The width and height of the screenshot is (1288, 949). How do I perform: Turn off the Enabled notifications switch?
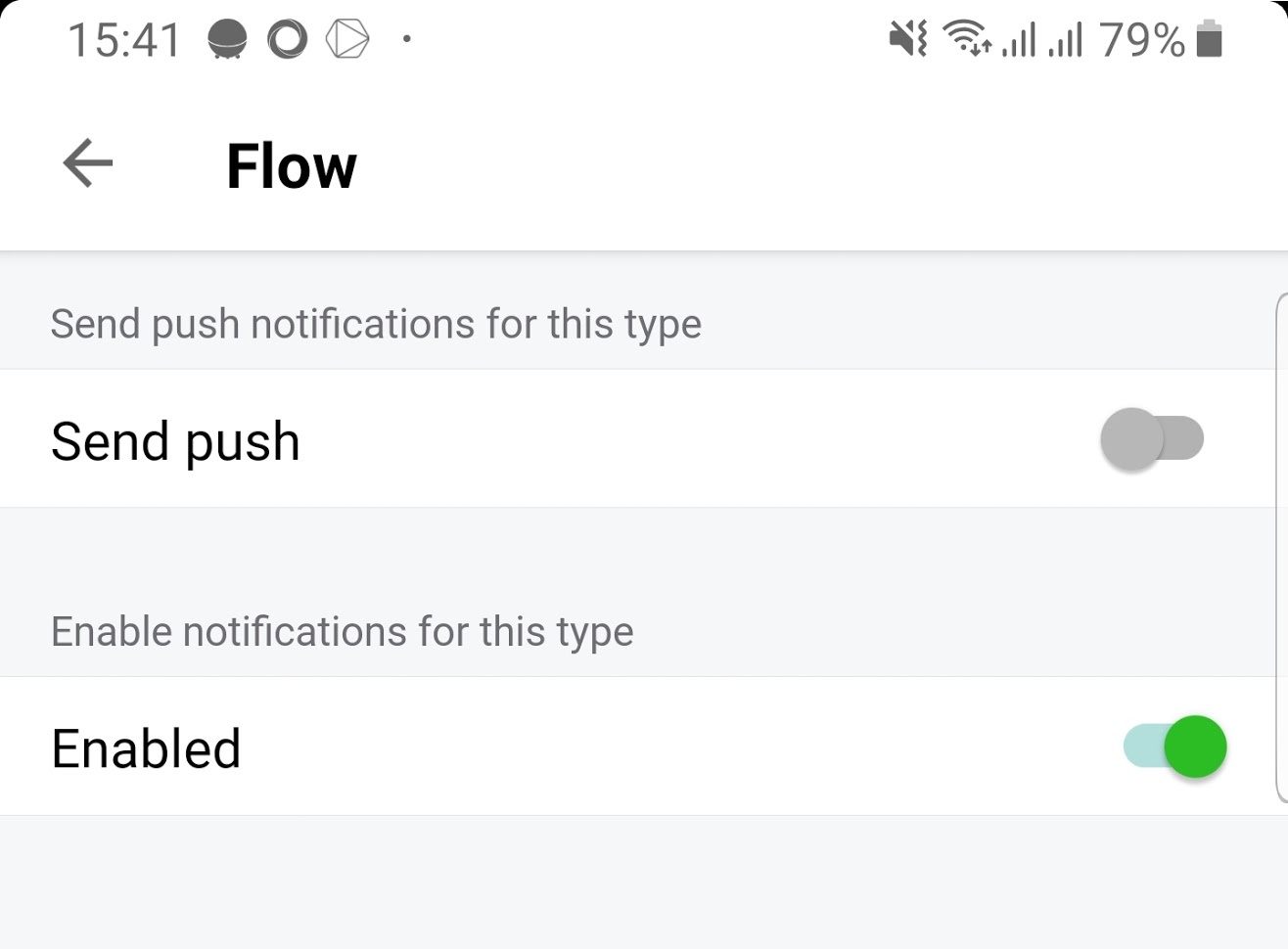pyautogui.click(x=1174, y=746)
